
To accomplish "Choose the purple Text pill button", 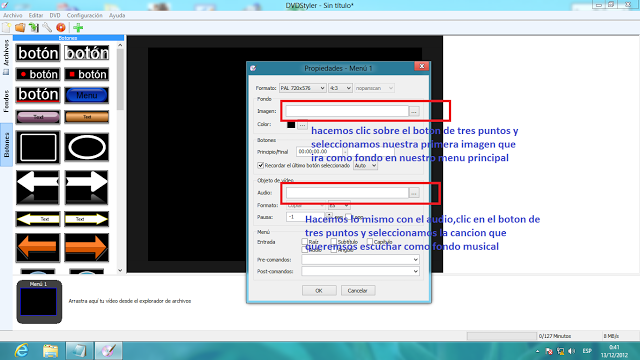I will pos(38,117).
